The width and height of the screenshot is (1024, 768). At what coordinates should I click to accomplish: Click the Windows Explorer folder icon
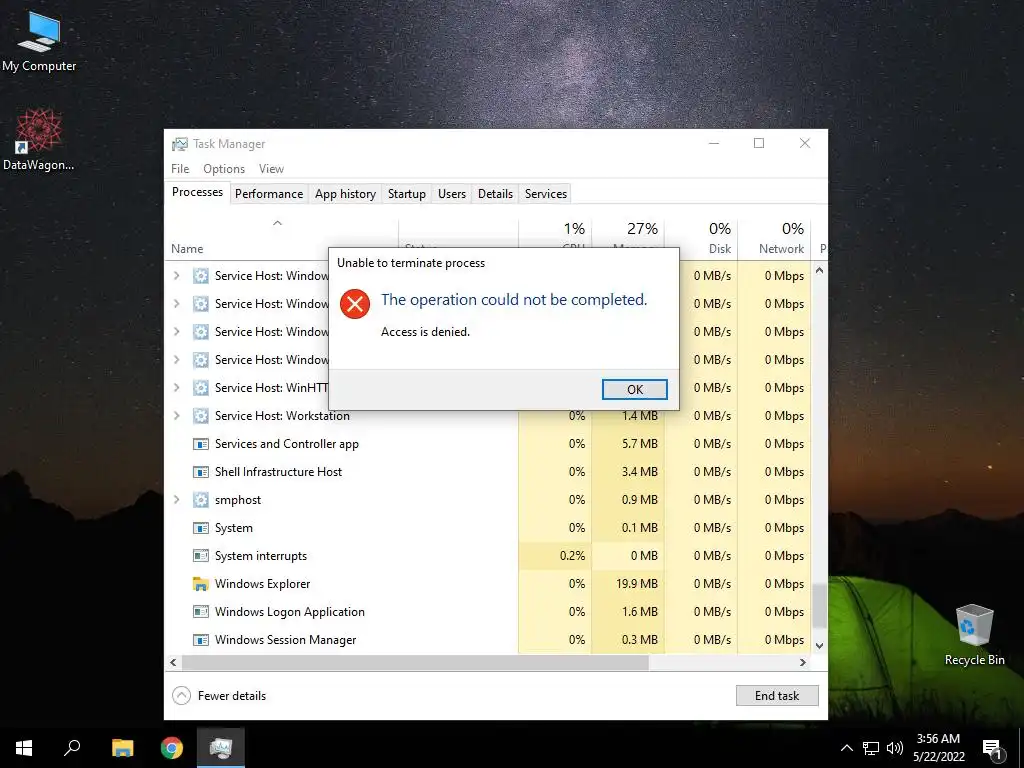click(200, 584)
